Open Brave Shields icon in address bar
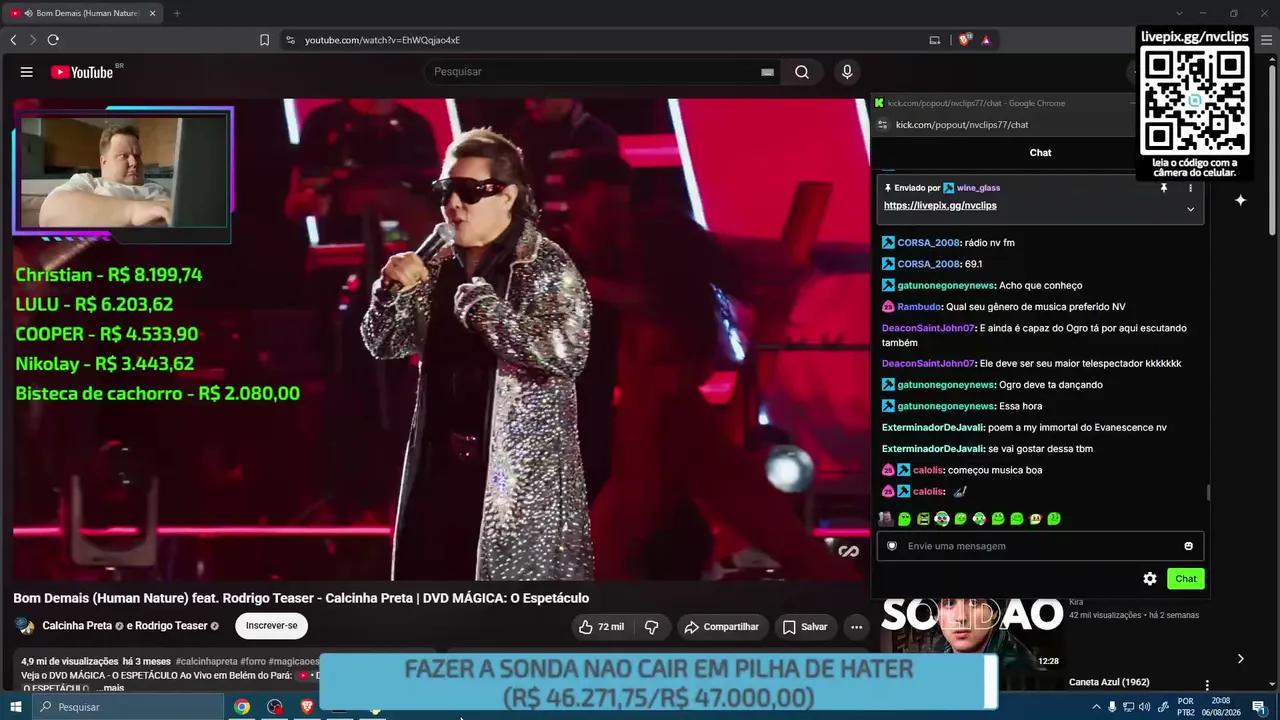The image size is (1280, 720). pyautogui.click(x=964, y=40)
